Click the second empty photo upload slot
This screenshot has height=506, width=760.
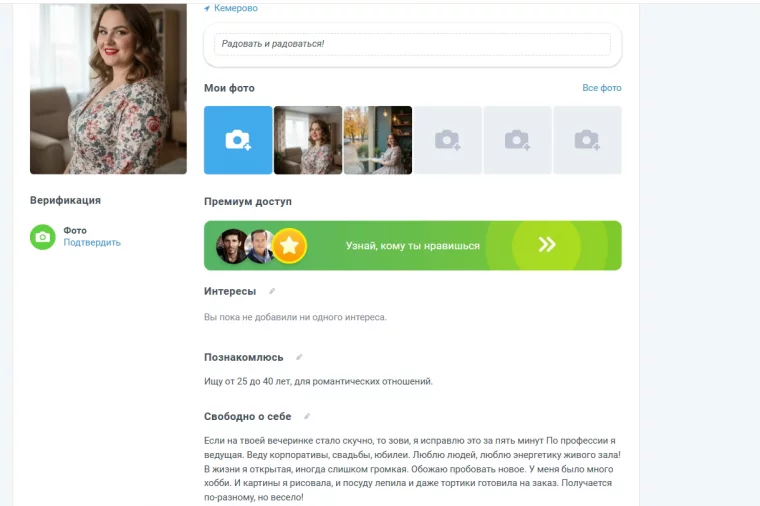pyautogui.click(x=518, y=140)
